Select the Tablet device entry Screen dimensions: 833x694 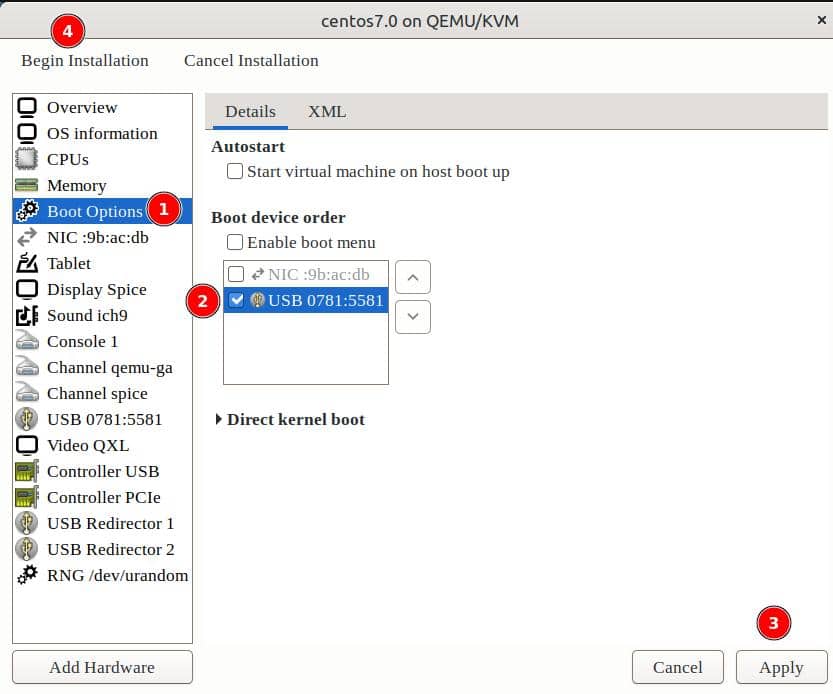point(103,263)
